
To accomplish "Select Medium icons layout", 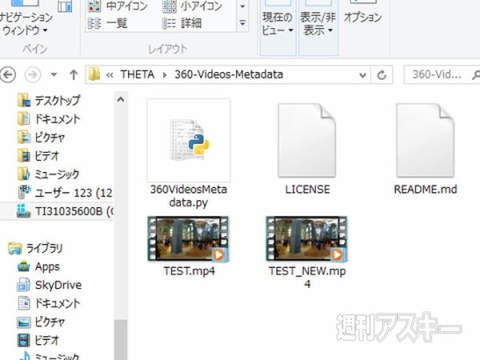I will pos(118,6).
